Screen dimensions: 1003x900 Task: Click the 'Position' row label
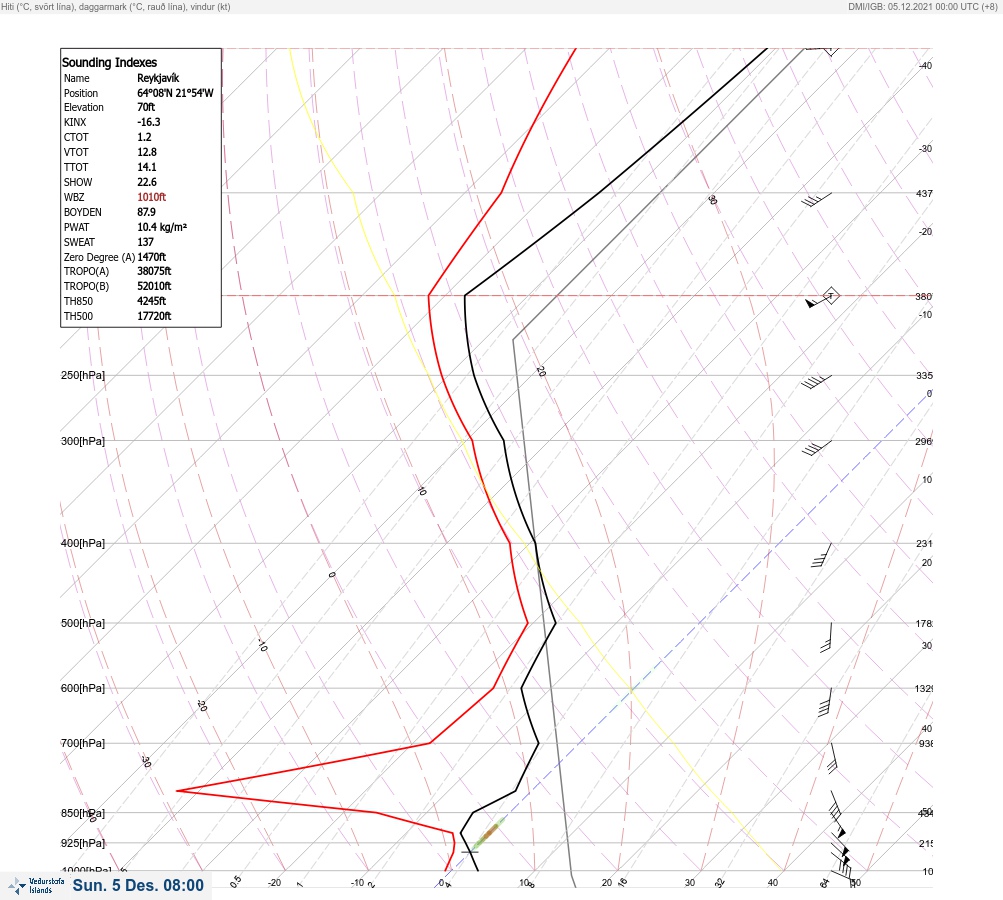click(x=81, y=93)
